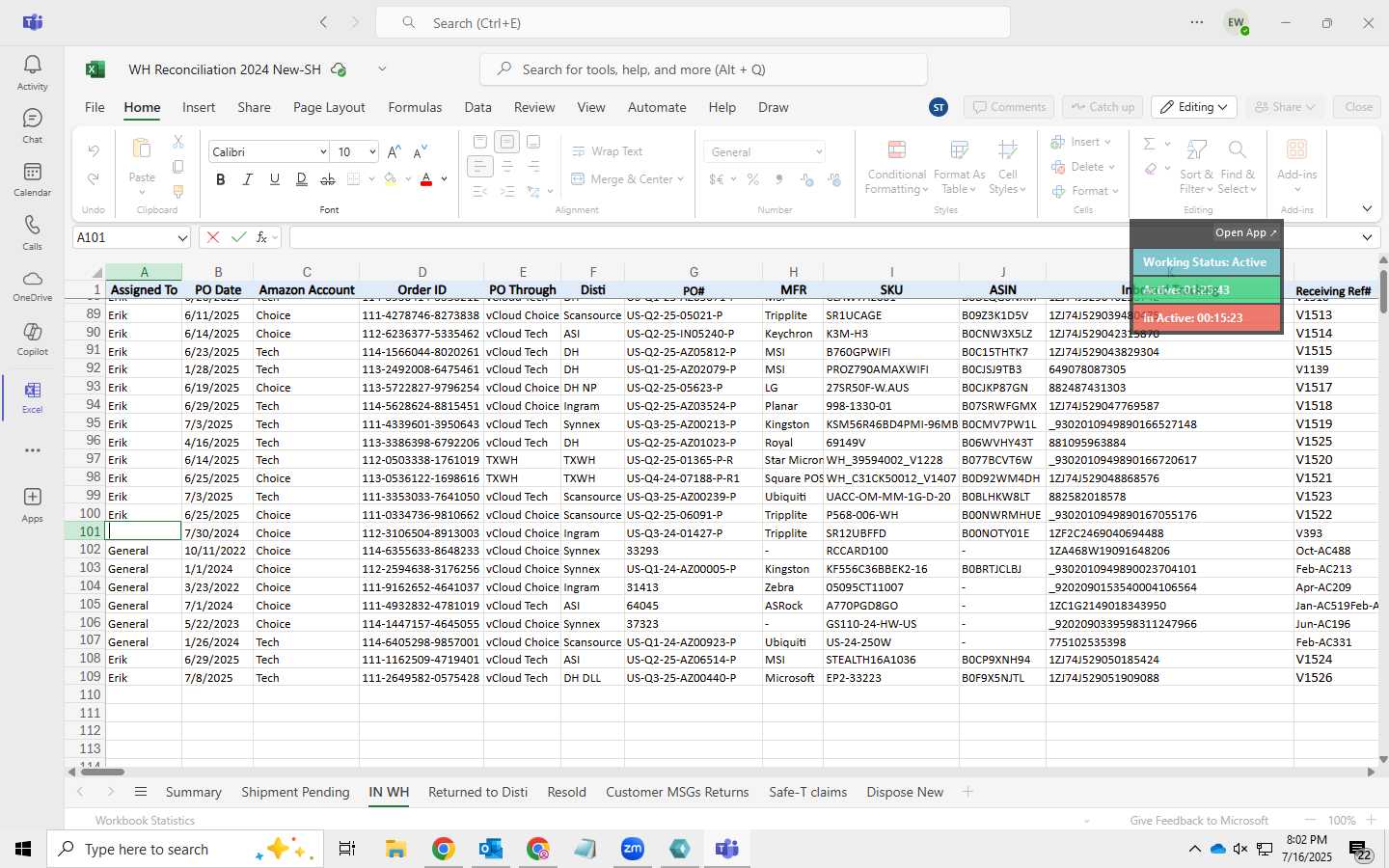Click Workbook Statistics in status bar
1389x868 pixels.
145,821
